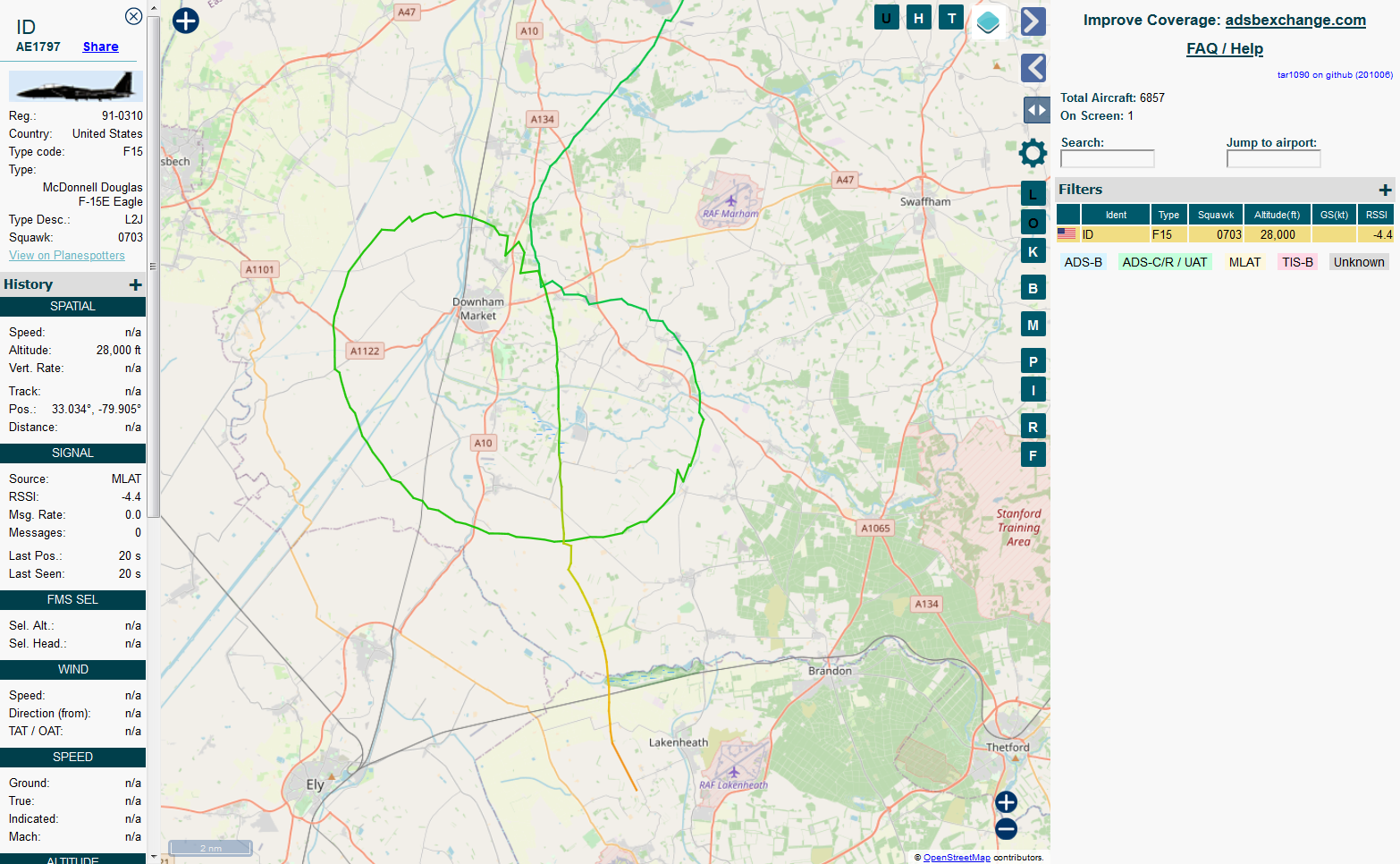Click the left arrow sidebar button
Screen dimensions: 1400x864
tap(1033, 68)
